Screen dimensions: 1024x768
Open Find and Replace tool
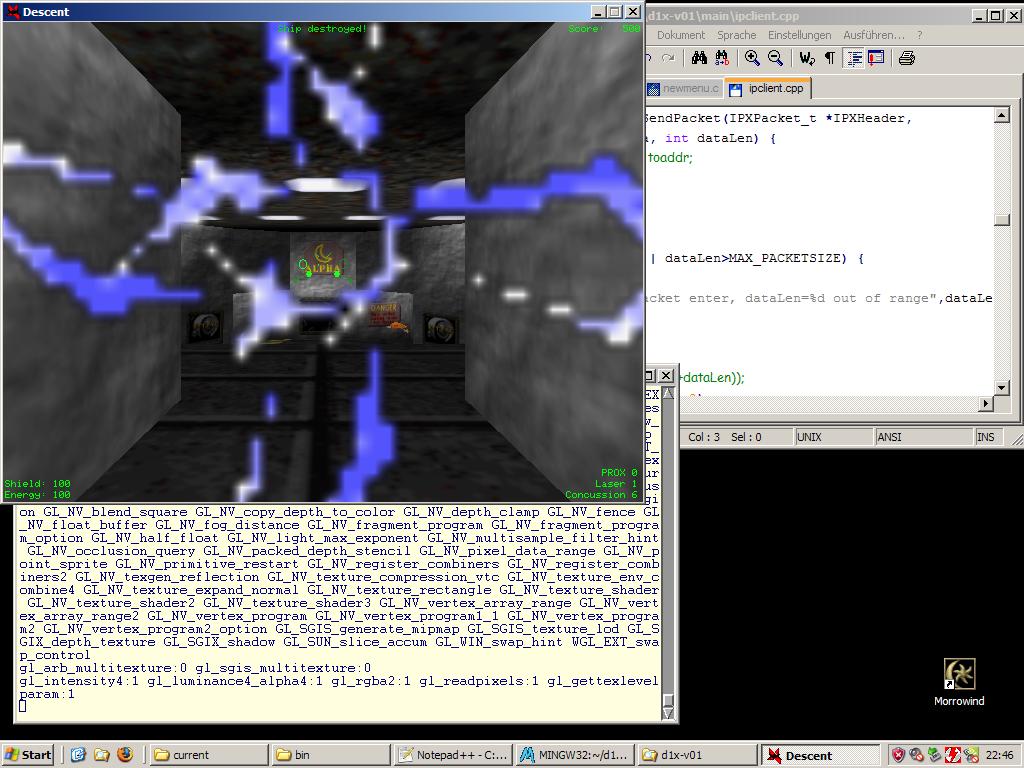tap(720, 58)
